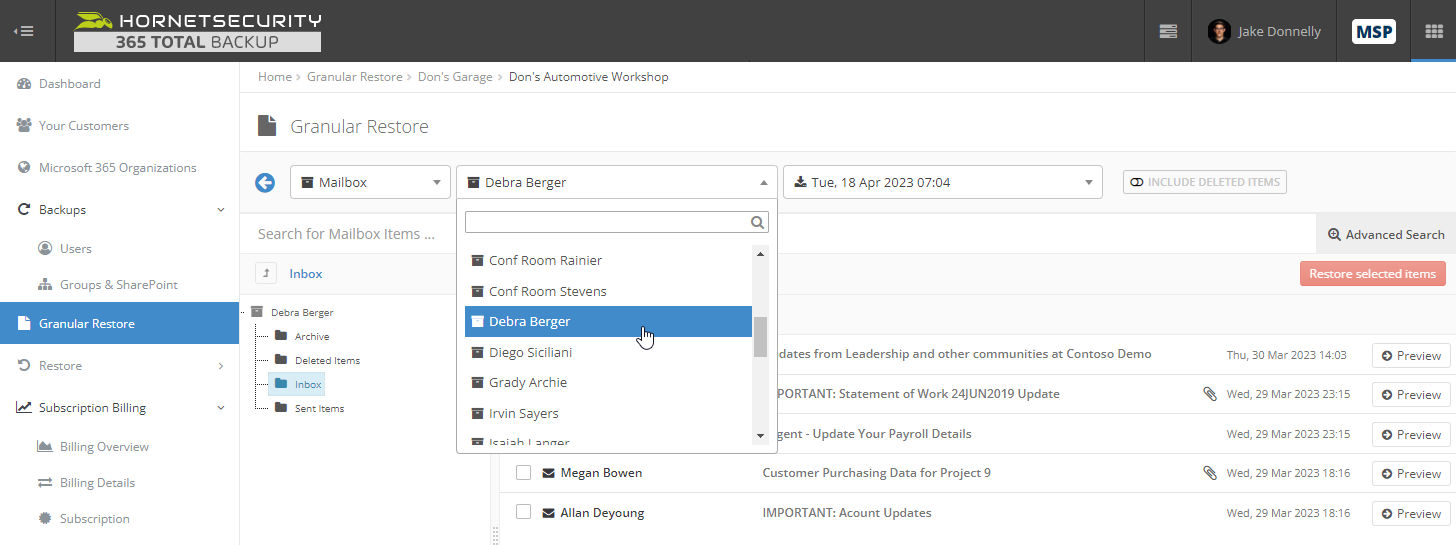Click the MSP badge icon
The height and width of the screenshot is (545, 1456).
(1374, 31)
